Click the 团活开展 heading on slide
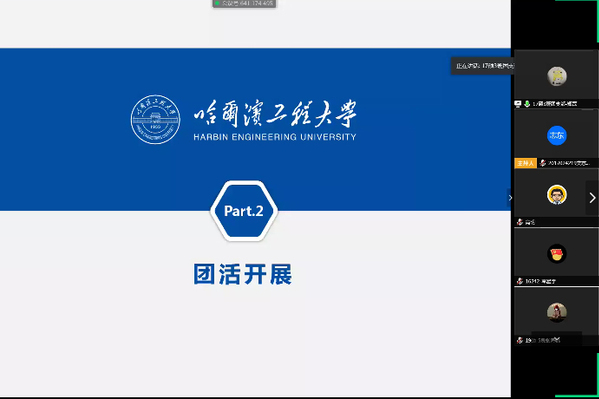 (x=243, y=274)
